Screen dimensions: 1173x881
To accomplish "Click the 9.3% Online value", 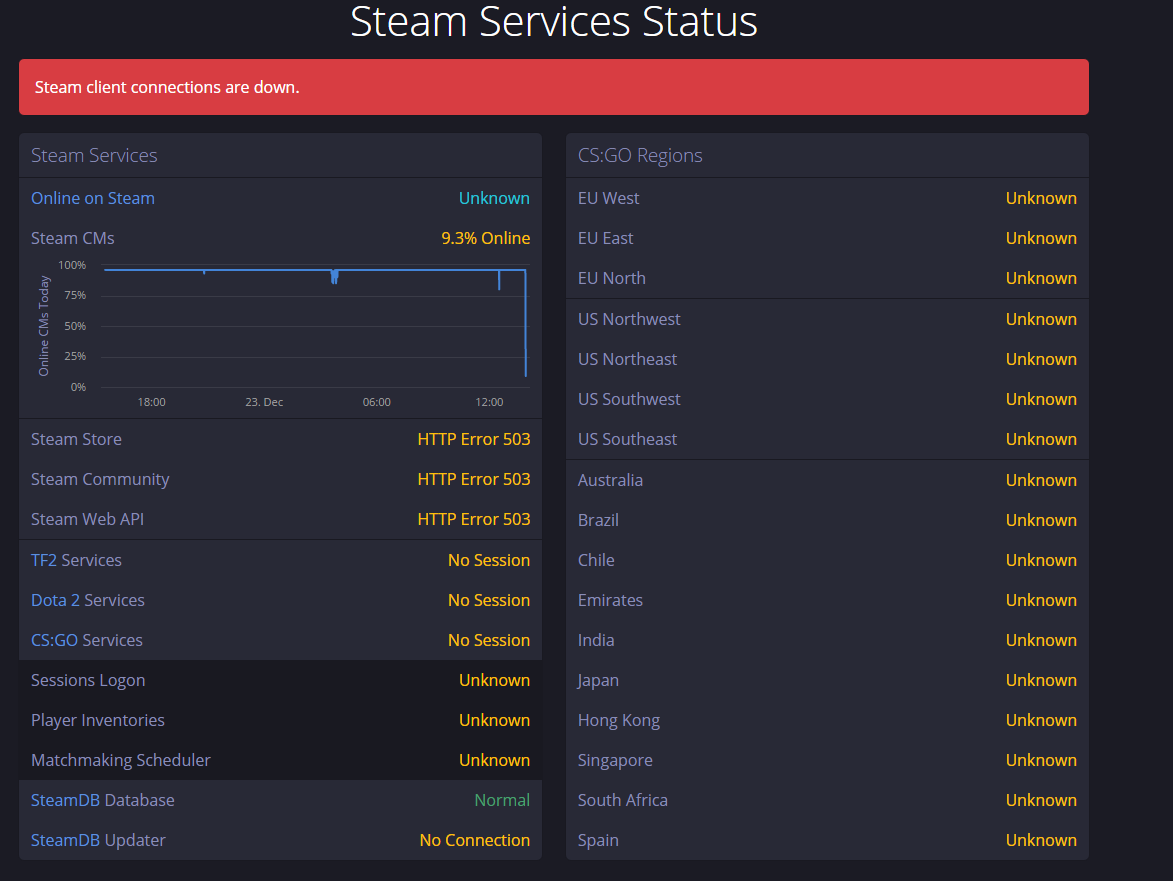I will coord(486,238).
